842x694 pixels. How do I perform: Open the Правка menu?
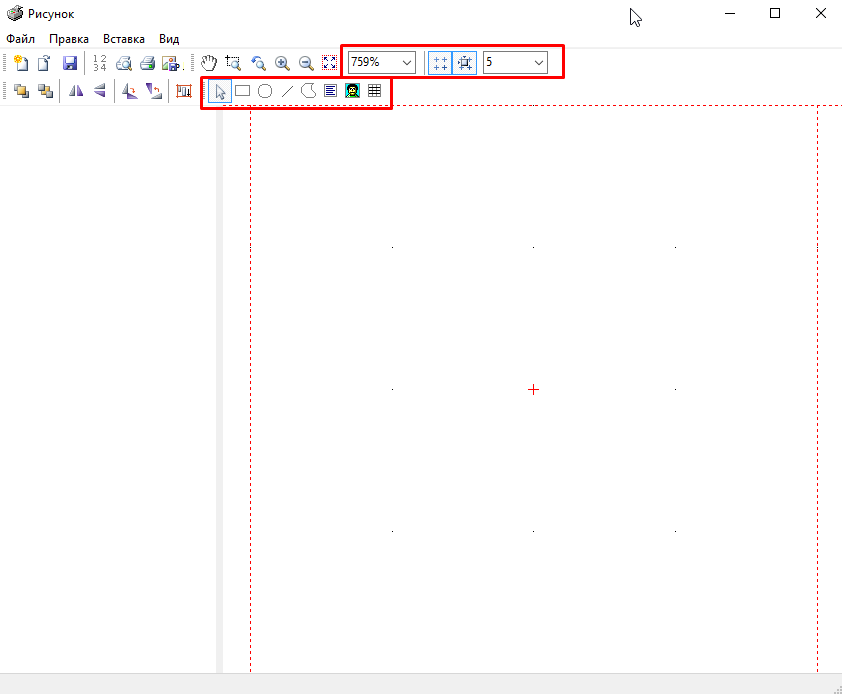tap(69, 39)
